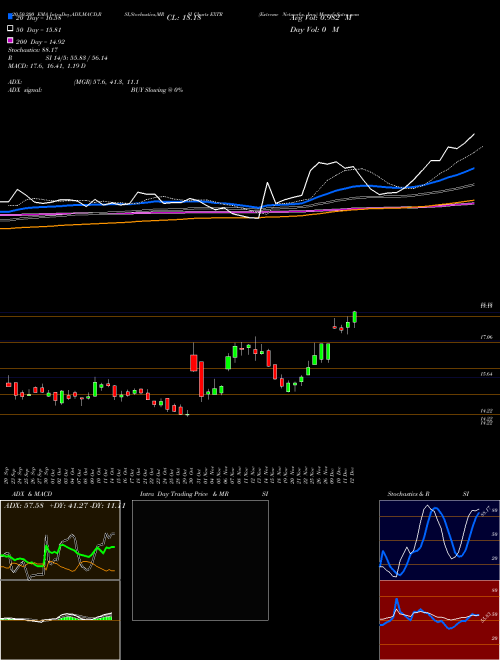Open the ADX indicator chart panel
Screen dimensions: 500x660
pyautogui.click(x=60, y=540)
